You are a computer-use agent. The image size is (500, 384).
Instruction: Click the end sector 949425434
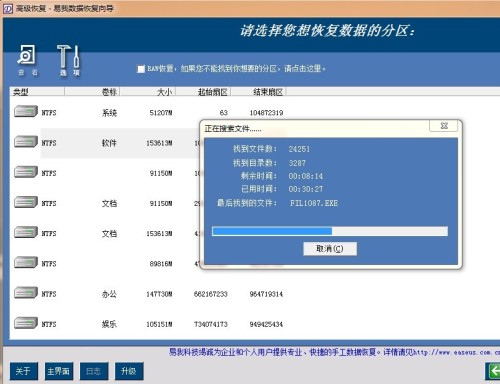click(266, 324)
